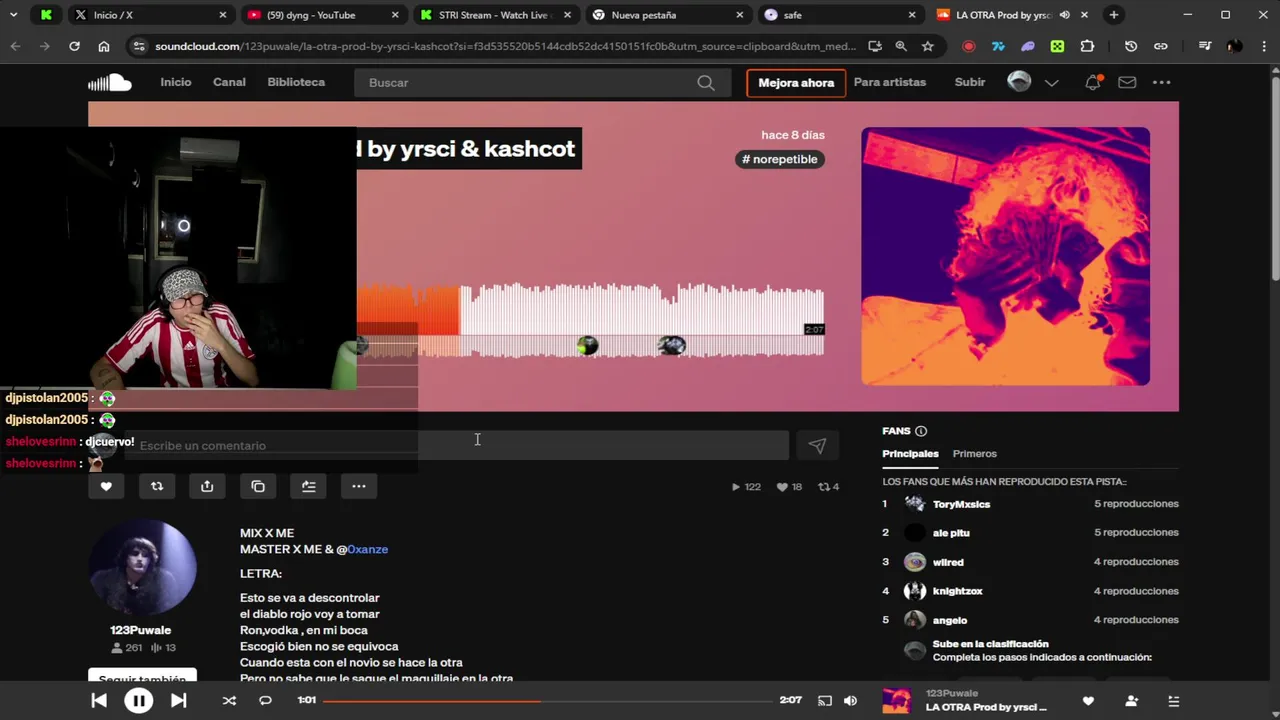Like the current track in the player bar
This screenshot has height=720, width=1280.
pos(1088,701)
